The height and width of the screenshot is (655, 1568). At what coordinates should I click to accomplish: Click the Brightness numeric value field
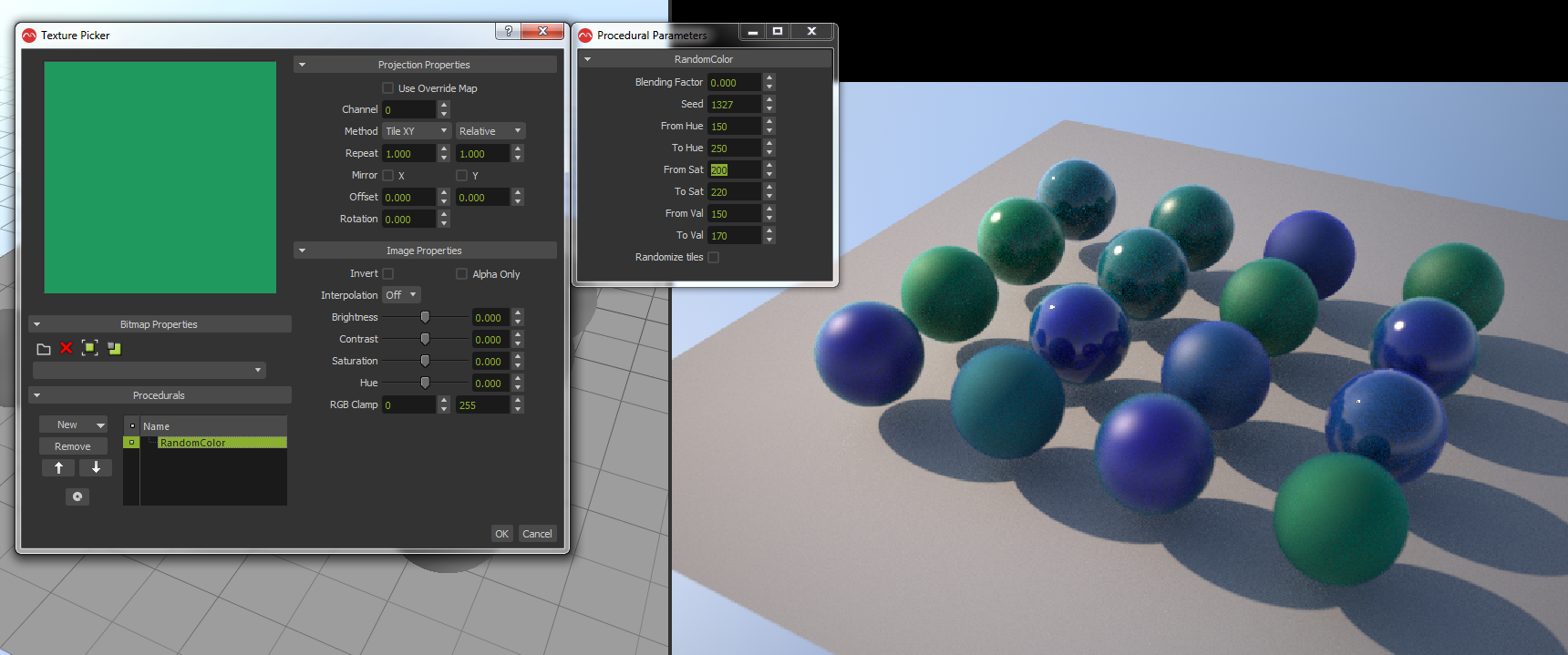point(491,317)
